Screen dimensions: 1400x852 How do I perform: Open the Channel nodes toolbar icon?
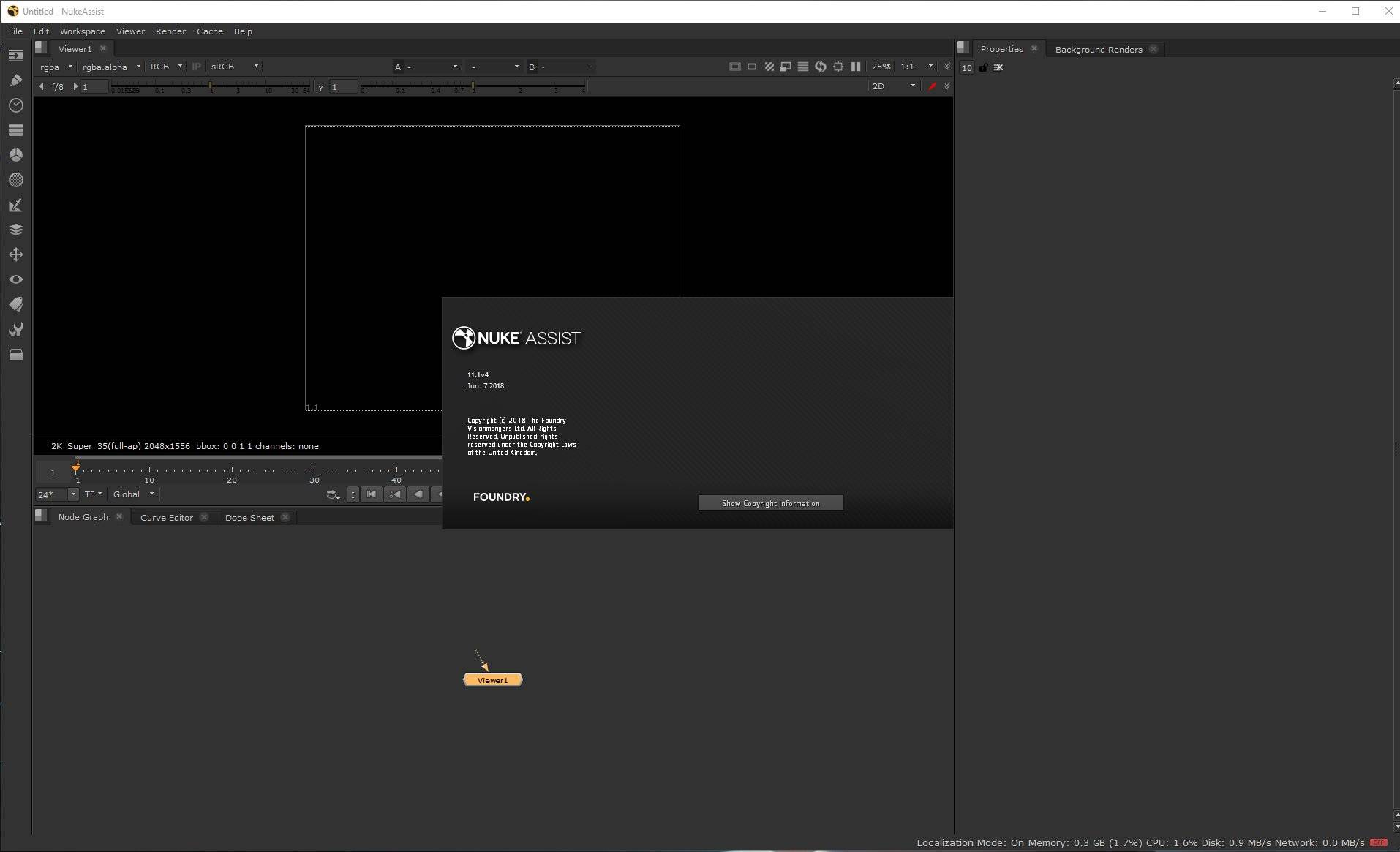click(16, 130)
